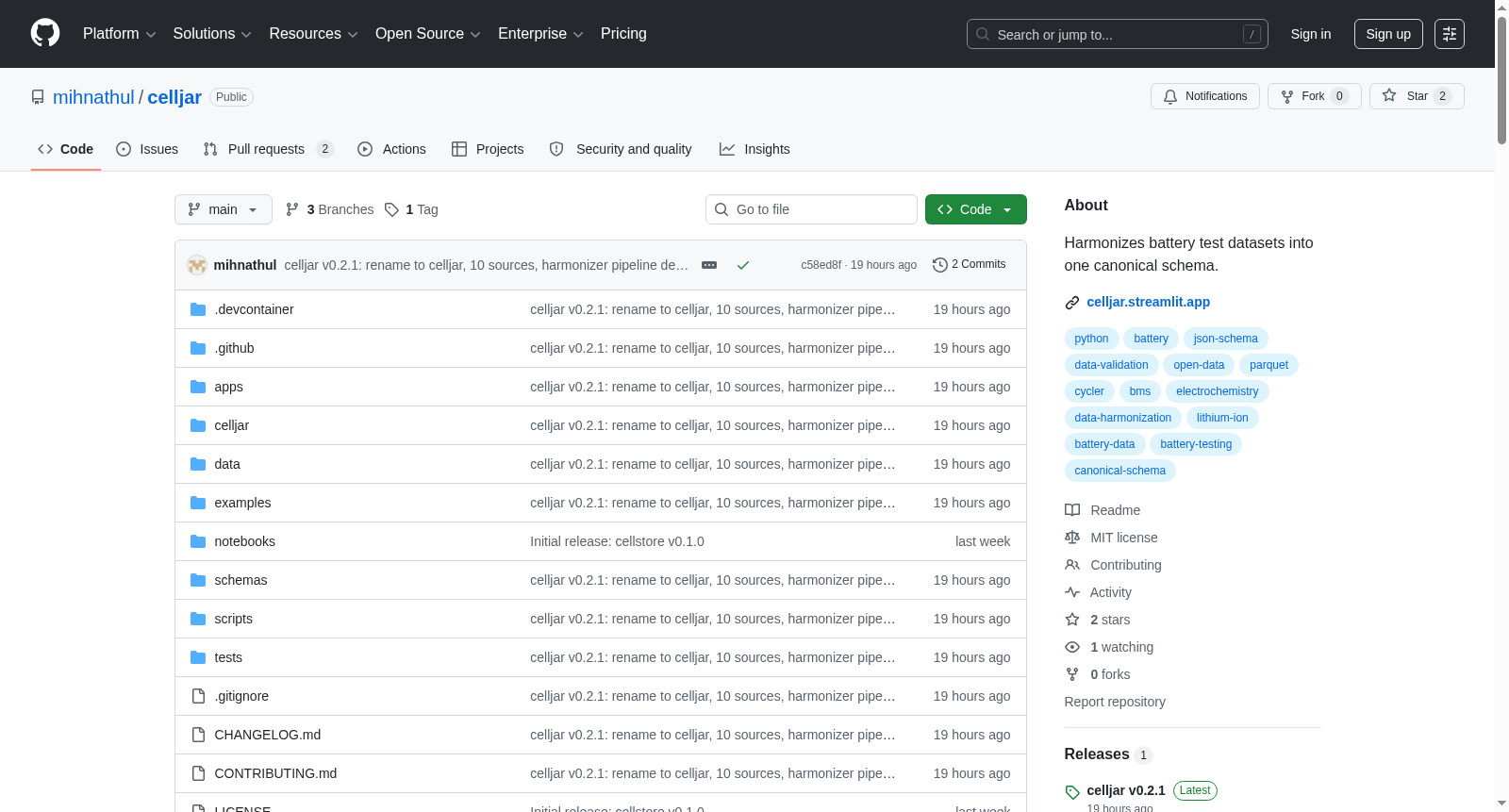1509x812 pixels.
Task: Open the GitHub home logo
Action: tap(45, 33)
